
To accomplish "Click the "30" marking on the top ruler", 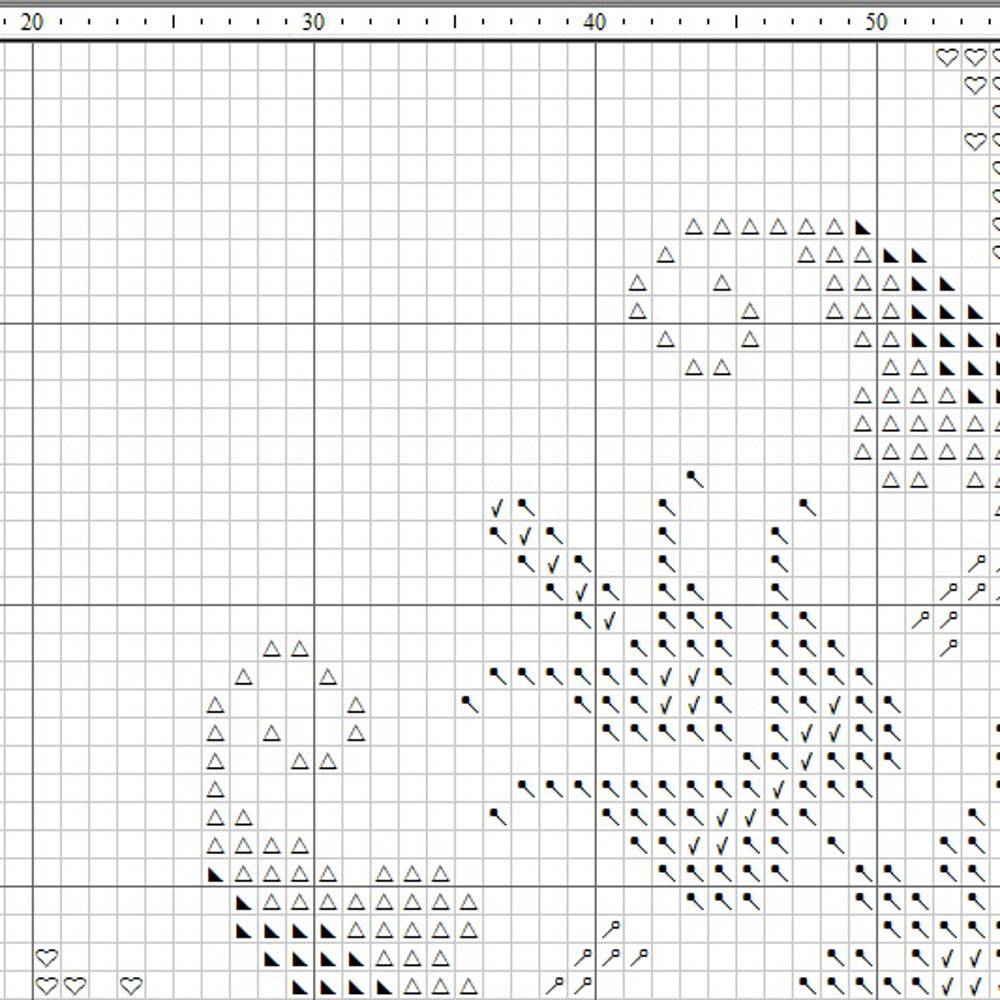I will point(313,22).
